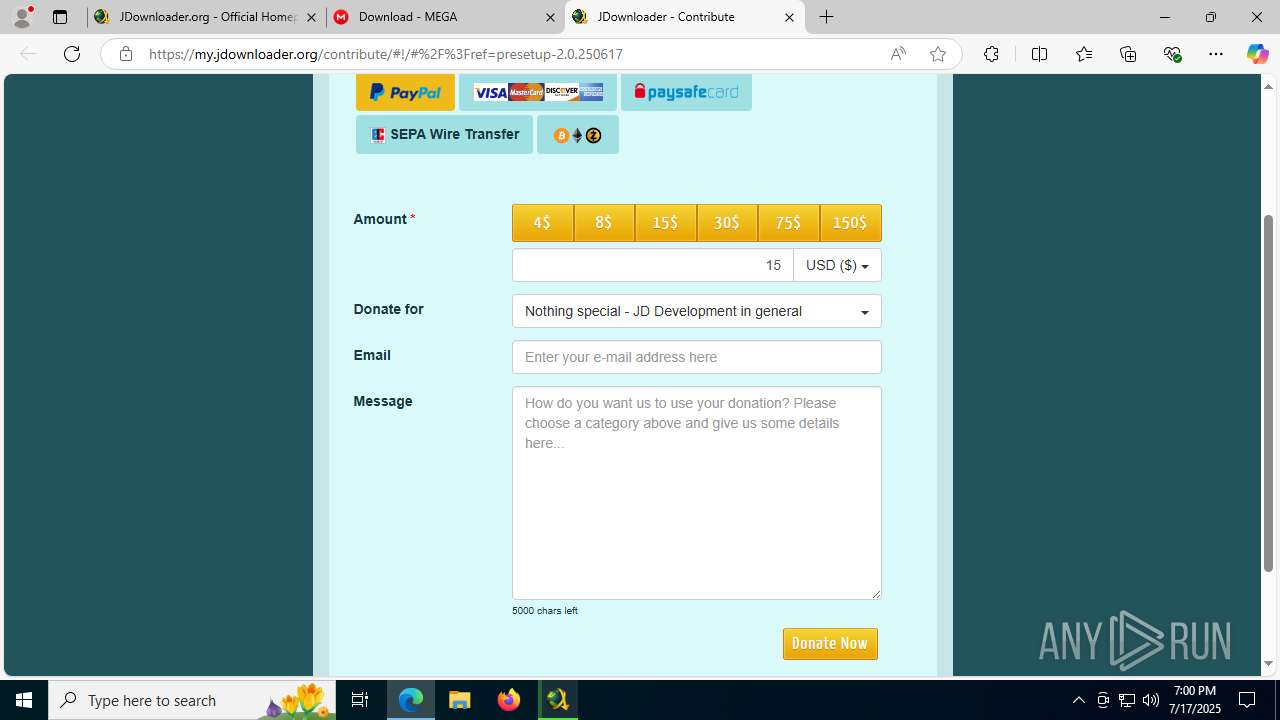Open the Favorites list icon
This screenshot has height=720, width=1280.
1084,54
